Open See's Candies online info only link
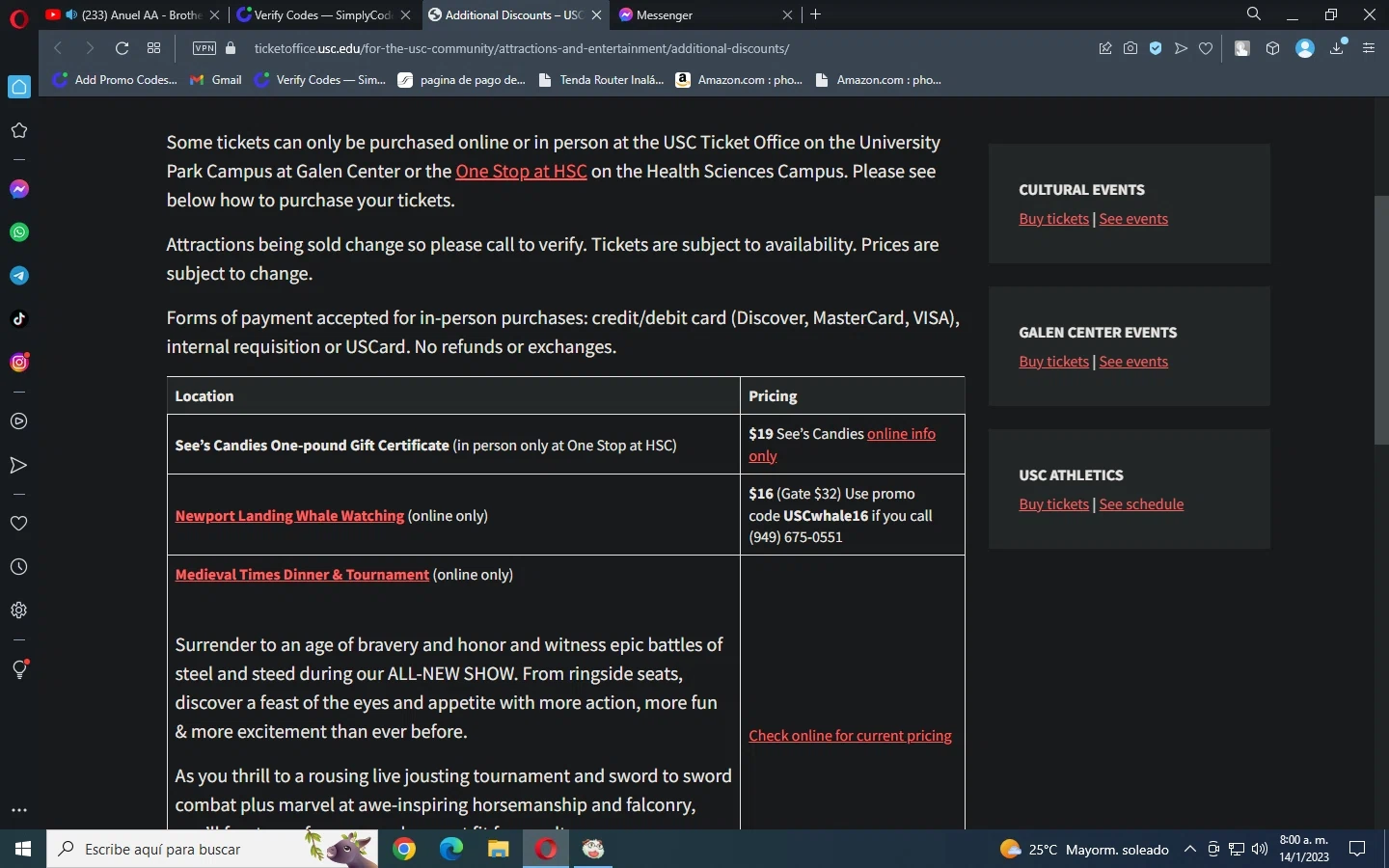The width and height of the screenshot is (1389, 868). tap(842, 445)
